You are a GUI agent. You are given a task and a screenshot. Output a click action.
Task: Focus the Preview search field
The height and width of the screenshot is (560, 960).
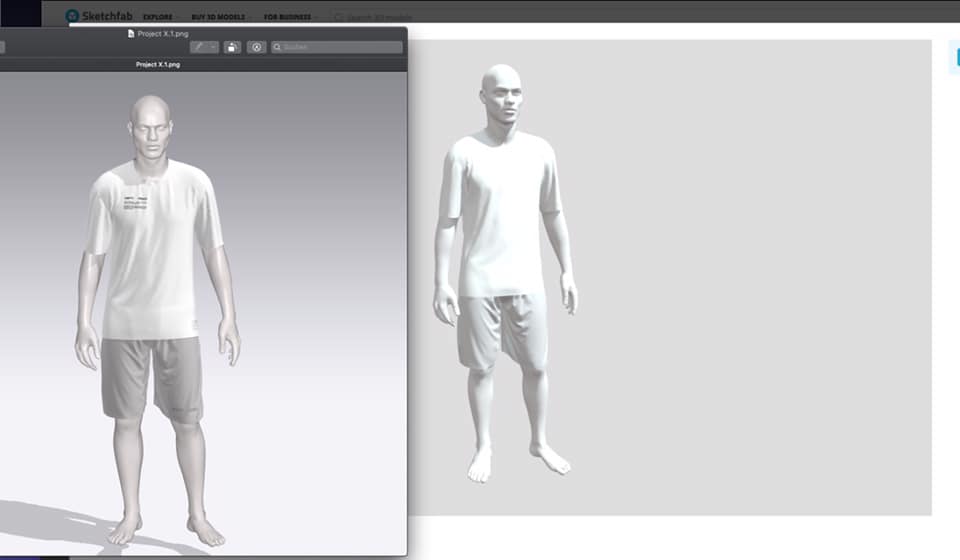337,47
